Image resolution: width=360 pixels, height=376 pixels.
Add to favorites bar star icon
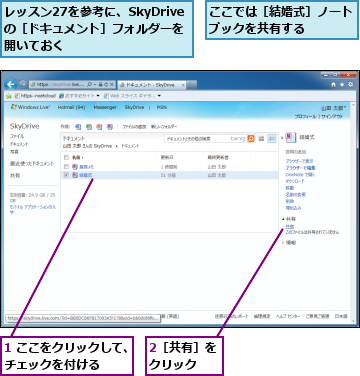pyautogui.click(x=9, y=96)
